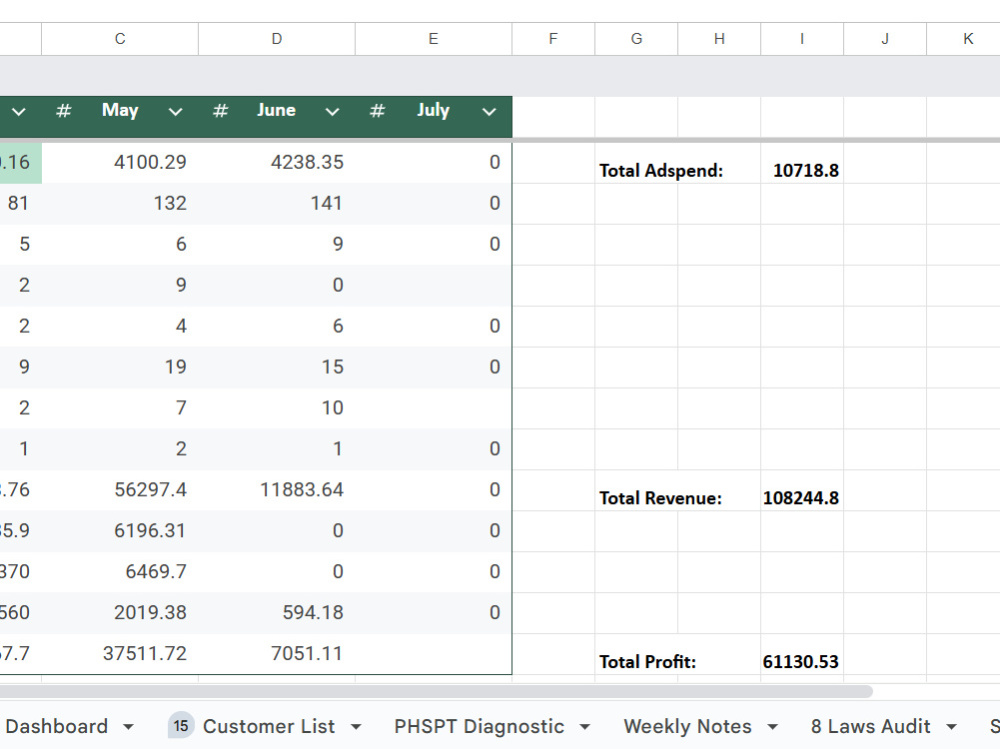This screenshot has width=1000, height=749.
Task: Select the cell containing 4238.35
Action: (277, 163)
